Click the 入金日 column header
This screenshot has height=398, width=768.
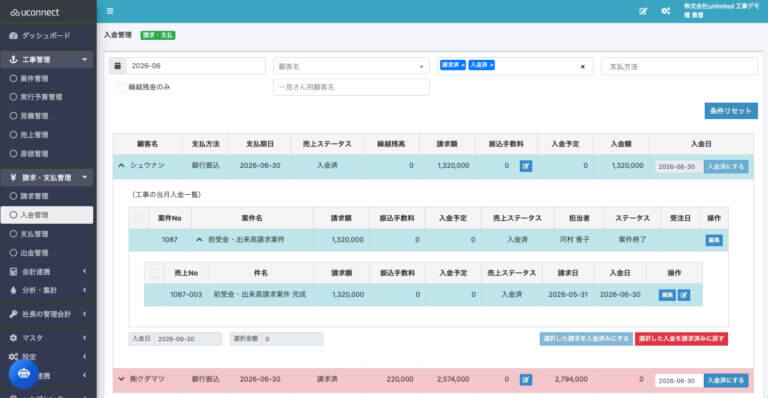(x=701, y=144)
